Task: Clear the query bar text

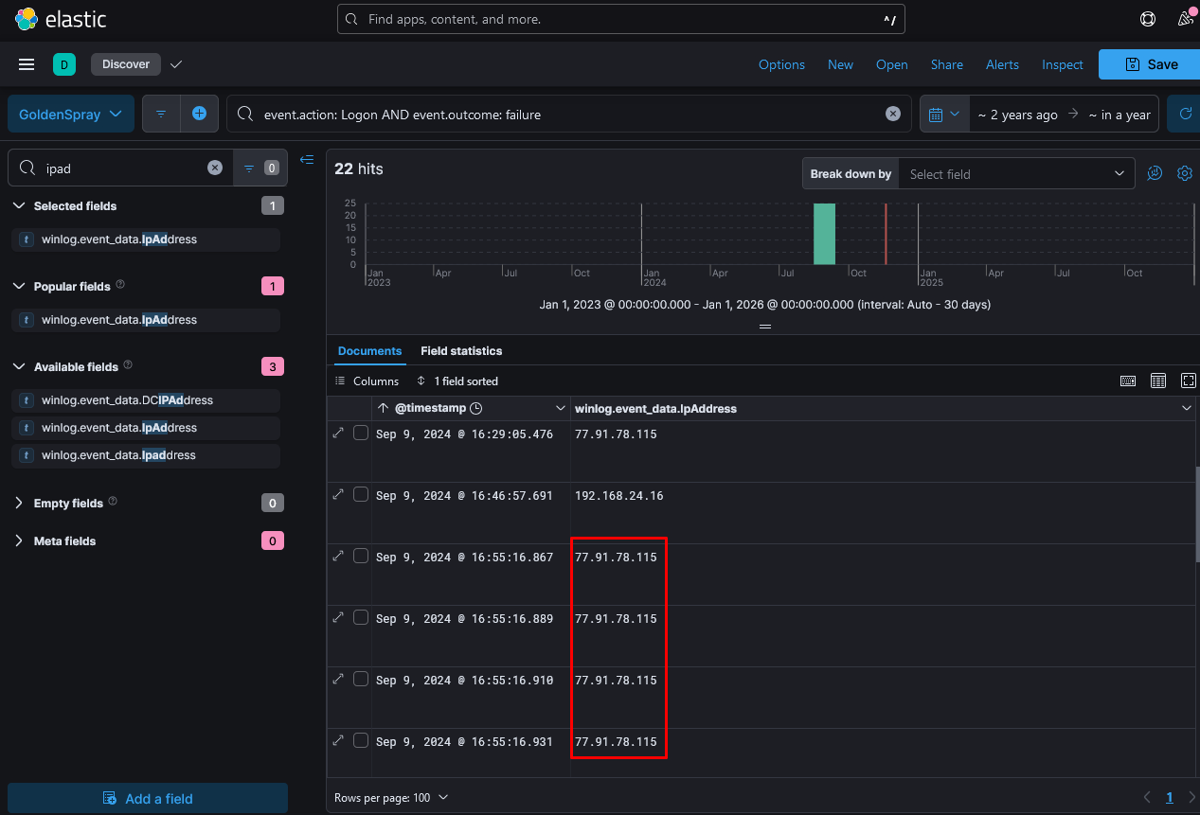Action: [893, 114]
